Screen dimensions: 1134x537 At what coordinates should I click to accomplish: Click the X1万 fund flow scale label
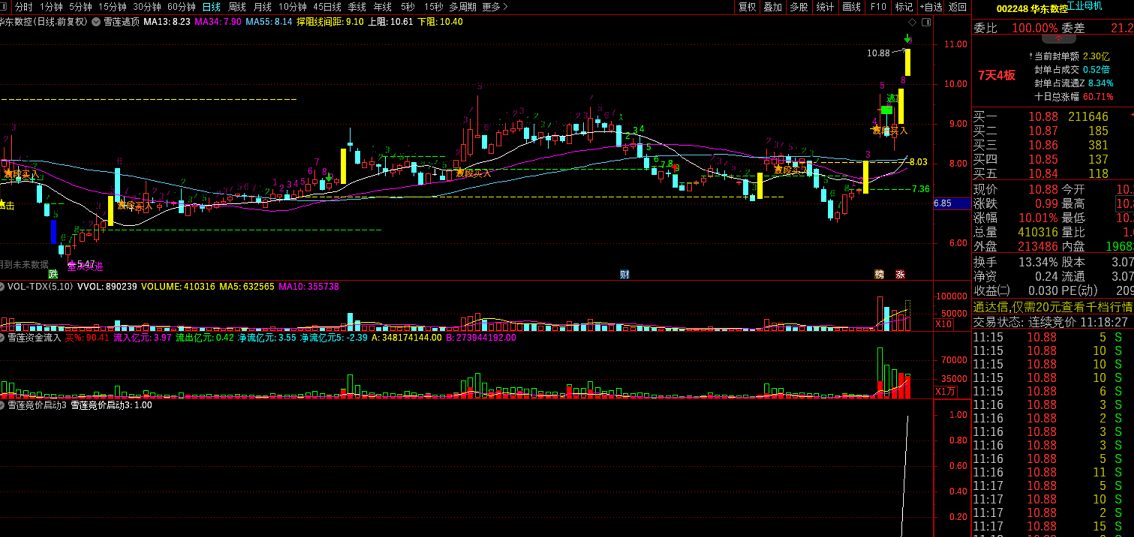[x=946, y=391]
